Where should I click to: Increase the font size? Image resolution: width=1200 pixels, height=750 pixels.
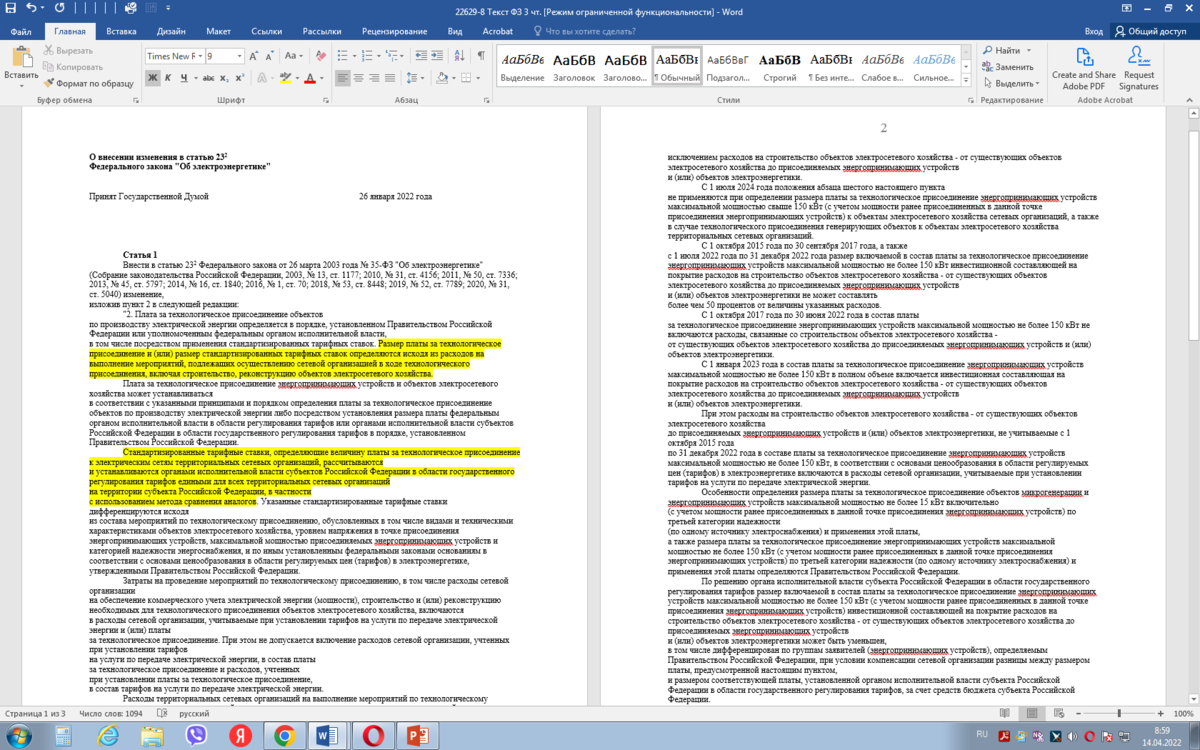254,56
